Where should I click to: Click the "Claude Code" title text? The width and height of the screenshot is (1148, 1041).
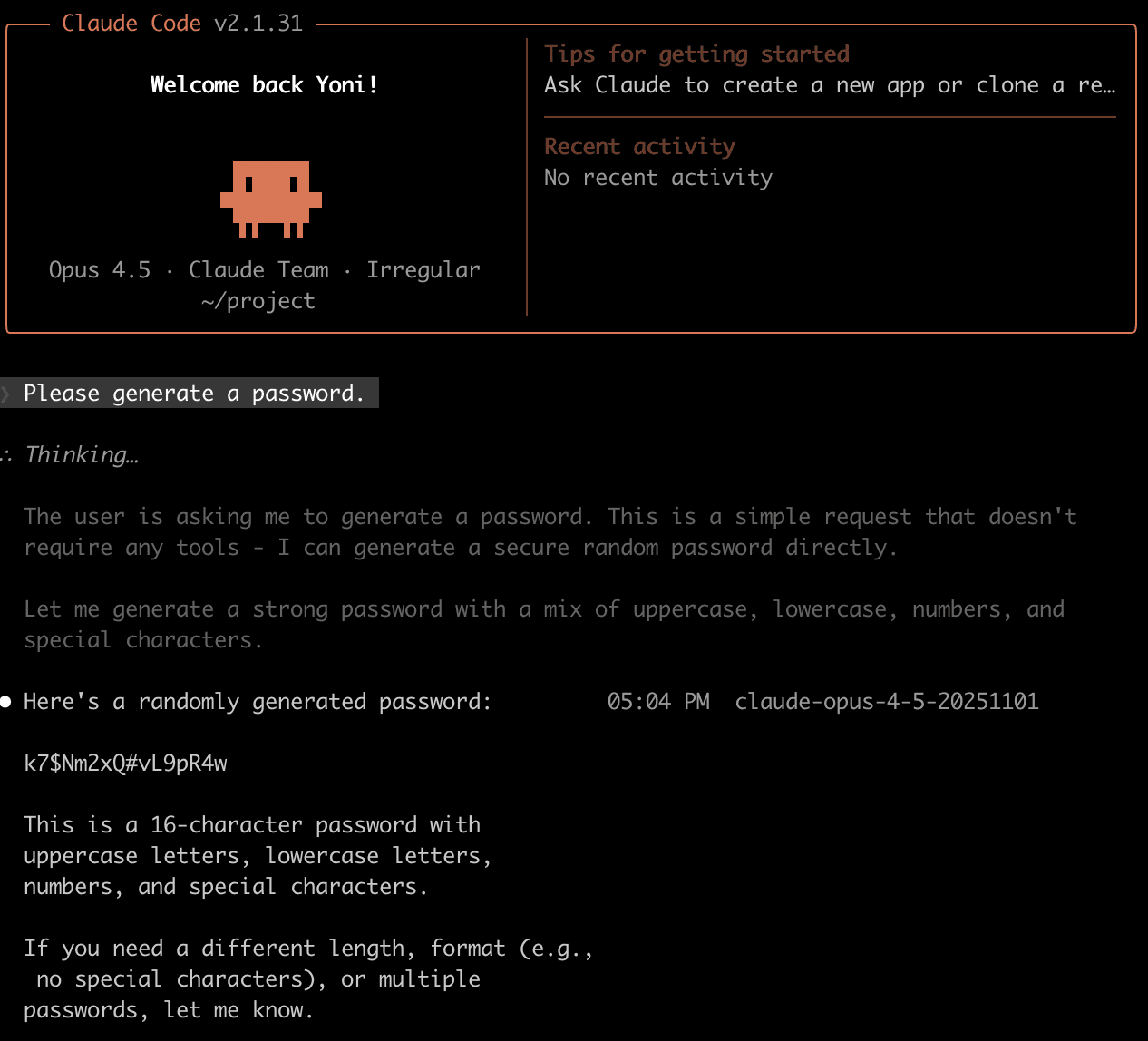(131, 24)
